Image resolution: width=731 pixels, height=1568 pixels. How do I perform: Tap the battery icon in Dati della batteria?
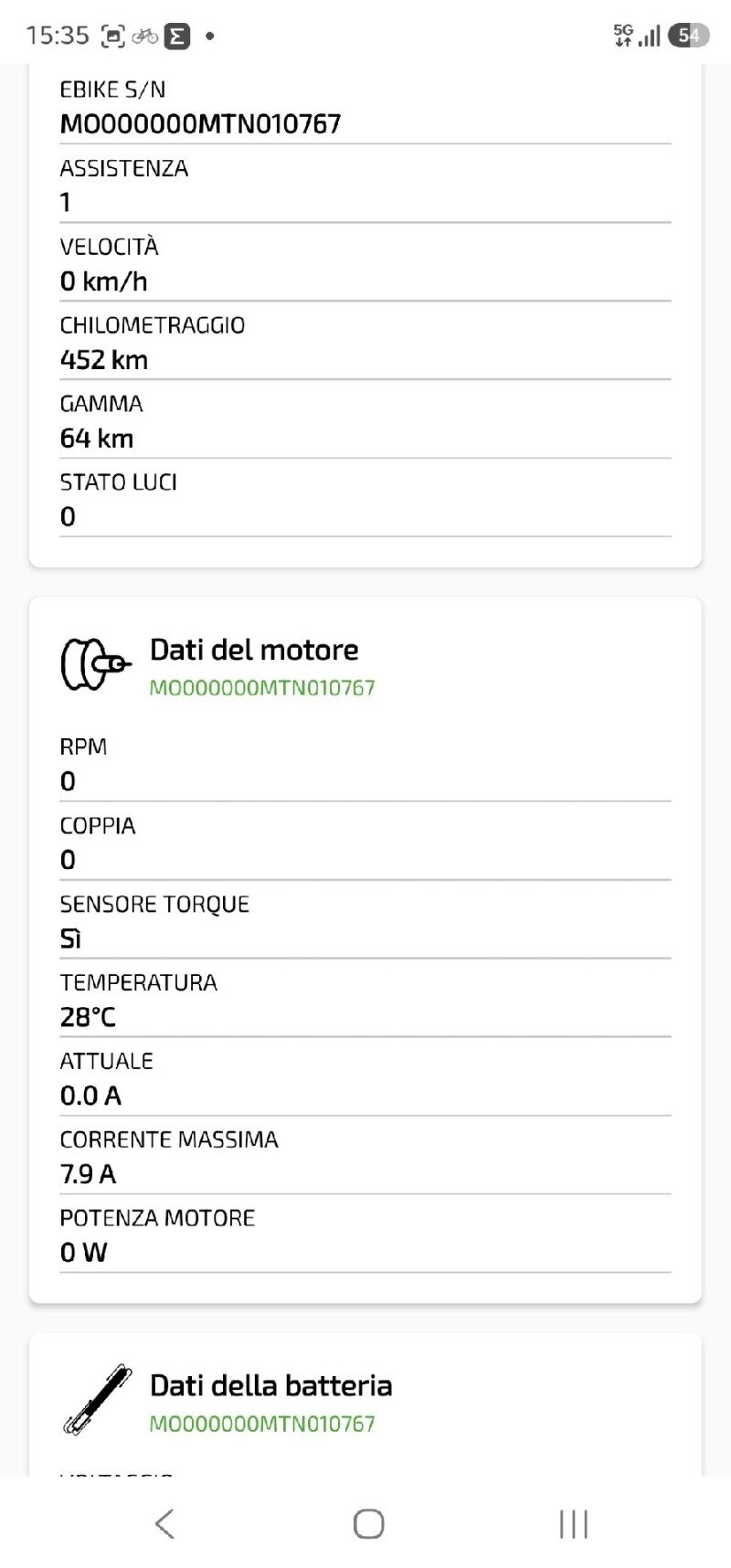[x=97, y=1399]
